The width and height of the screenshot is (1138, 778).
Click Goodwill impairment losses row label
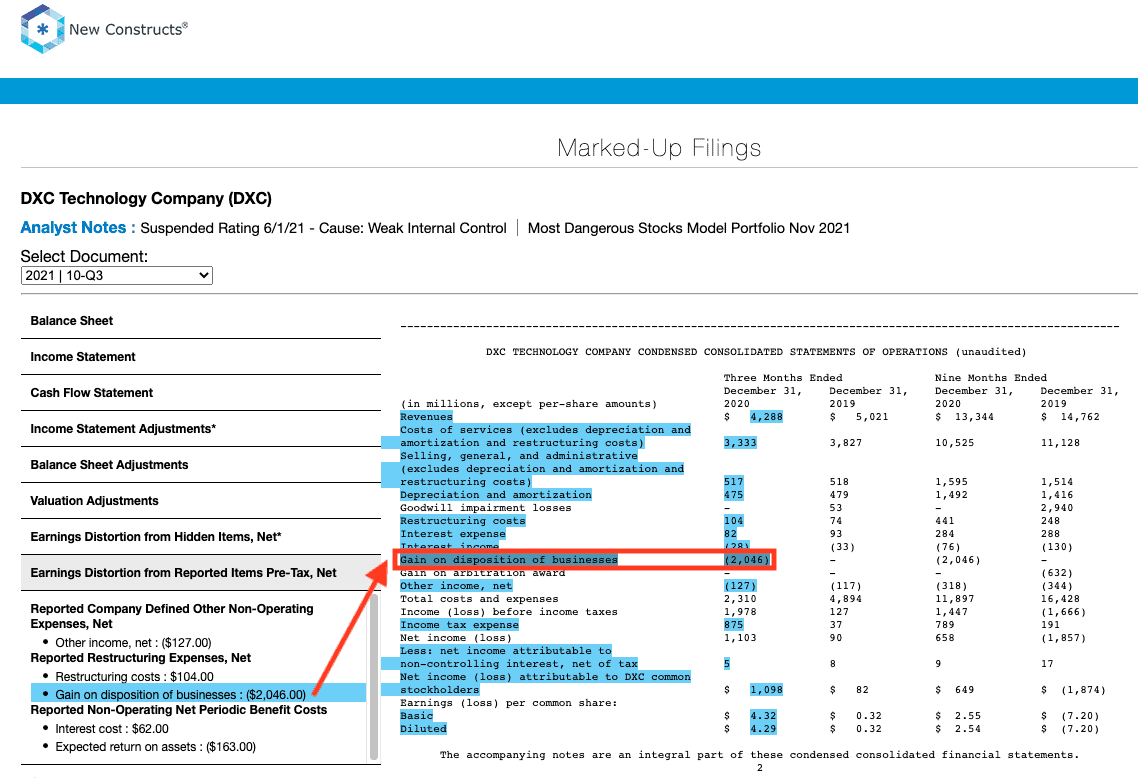click(486, 508)
